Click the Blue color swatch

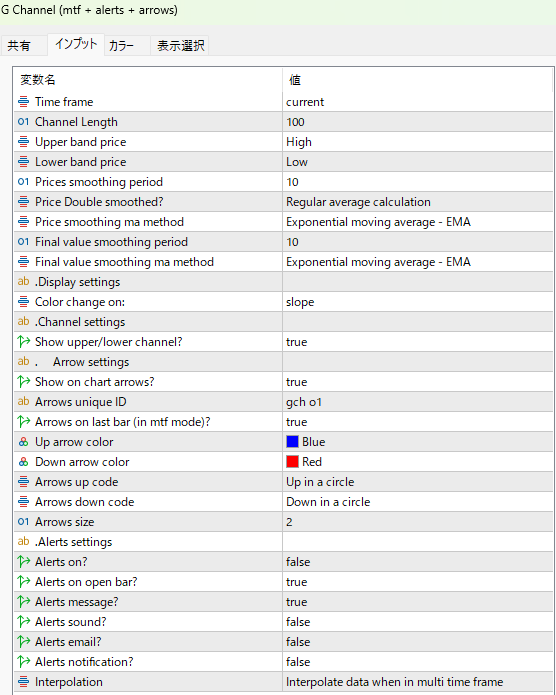pos(292,442)
